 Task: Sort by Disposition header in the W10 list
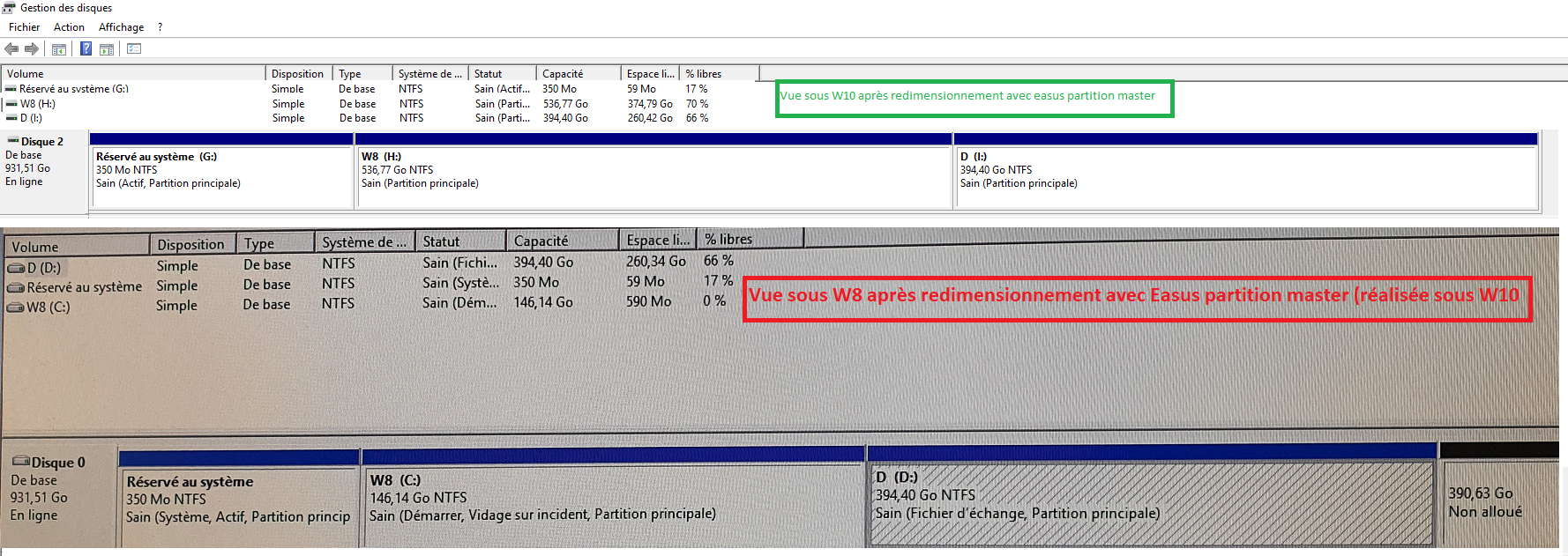pos(299,74)
